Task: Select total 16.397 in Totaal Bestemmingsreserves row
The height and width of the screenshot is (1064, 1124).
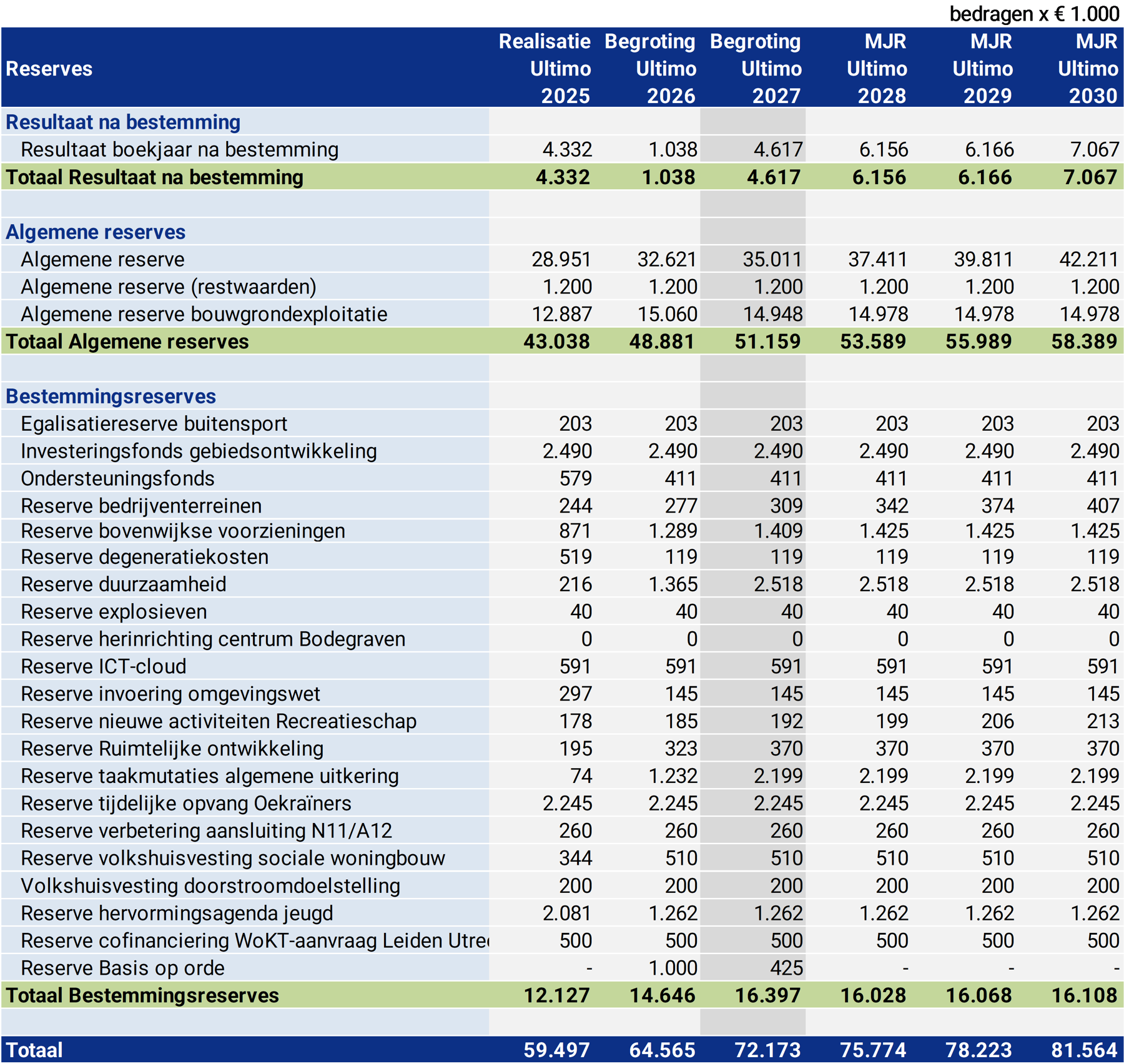Action: pyautogui.click(x=767, y=995)
